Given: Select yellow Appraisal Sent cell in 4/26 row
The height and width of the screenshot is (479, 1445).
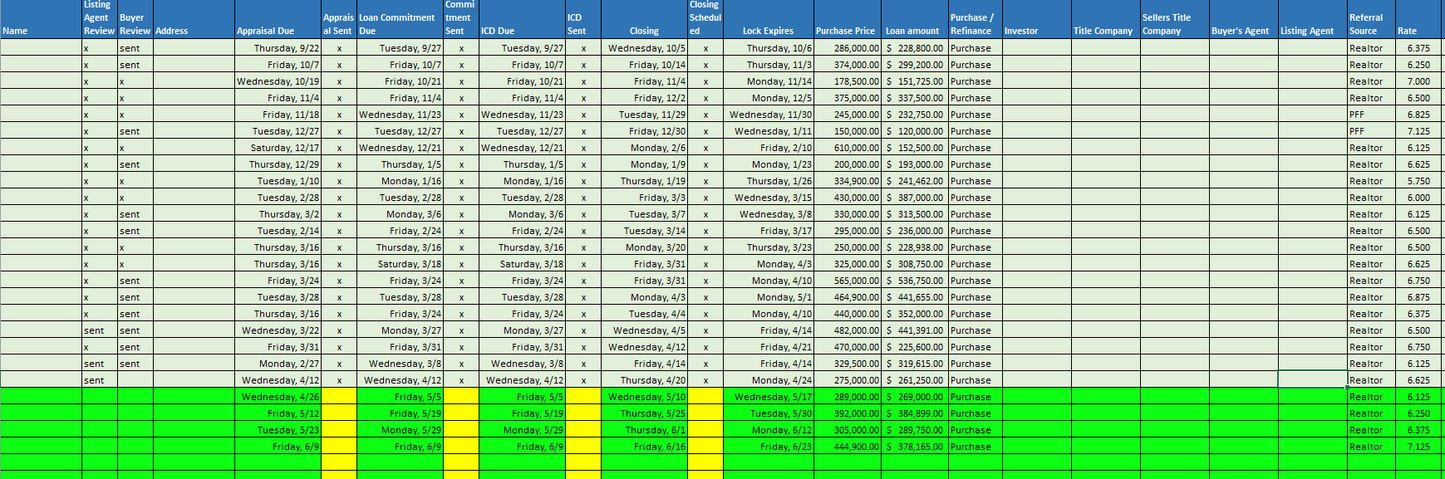Looking at the screenshot, I should click(x=338, y=397).
